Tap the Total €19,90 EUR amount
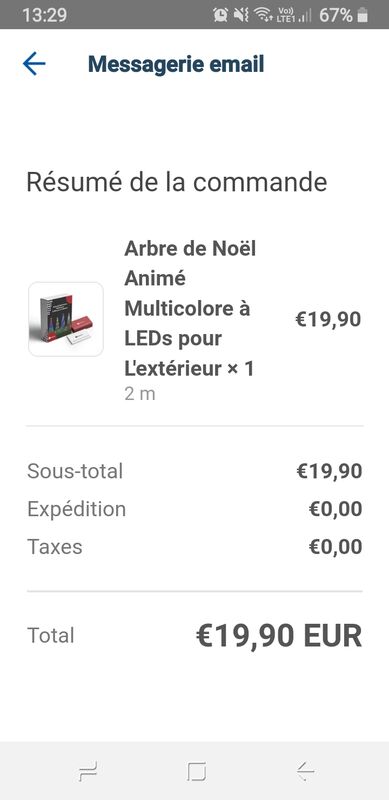Screen dimensions: 389x800 tap(279, 636)
